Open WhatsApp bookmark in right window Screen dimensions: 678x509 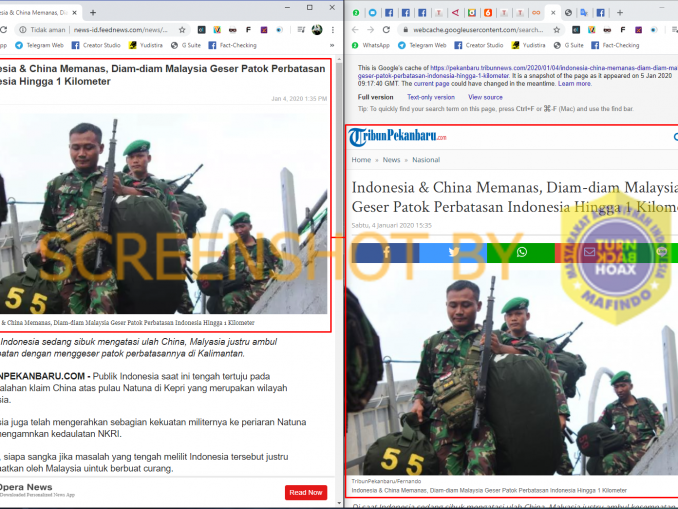point(371,45)
